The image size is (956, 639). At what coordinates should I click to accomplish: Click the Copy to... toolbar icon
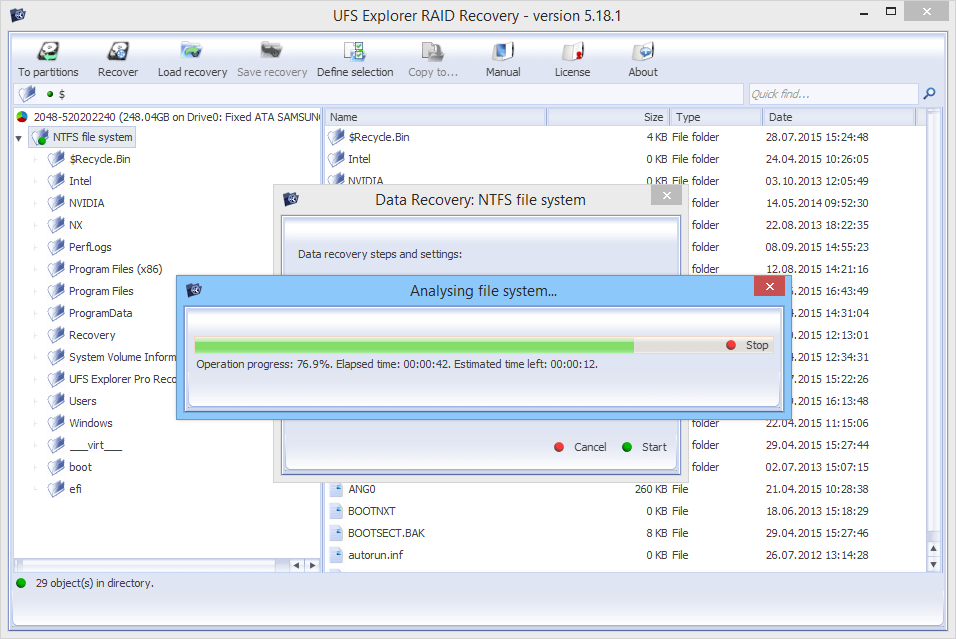click(x=432, y=51)
